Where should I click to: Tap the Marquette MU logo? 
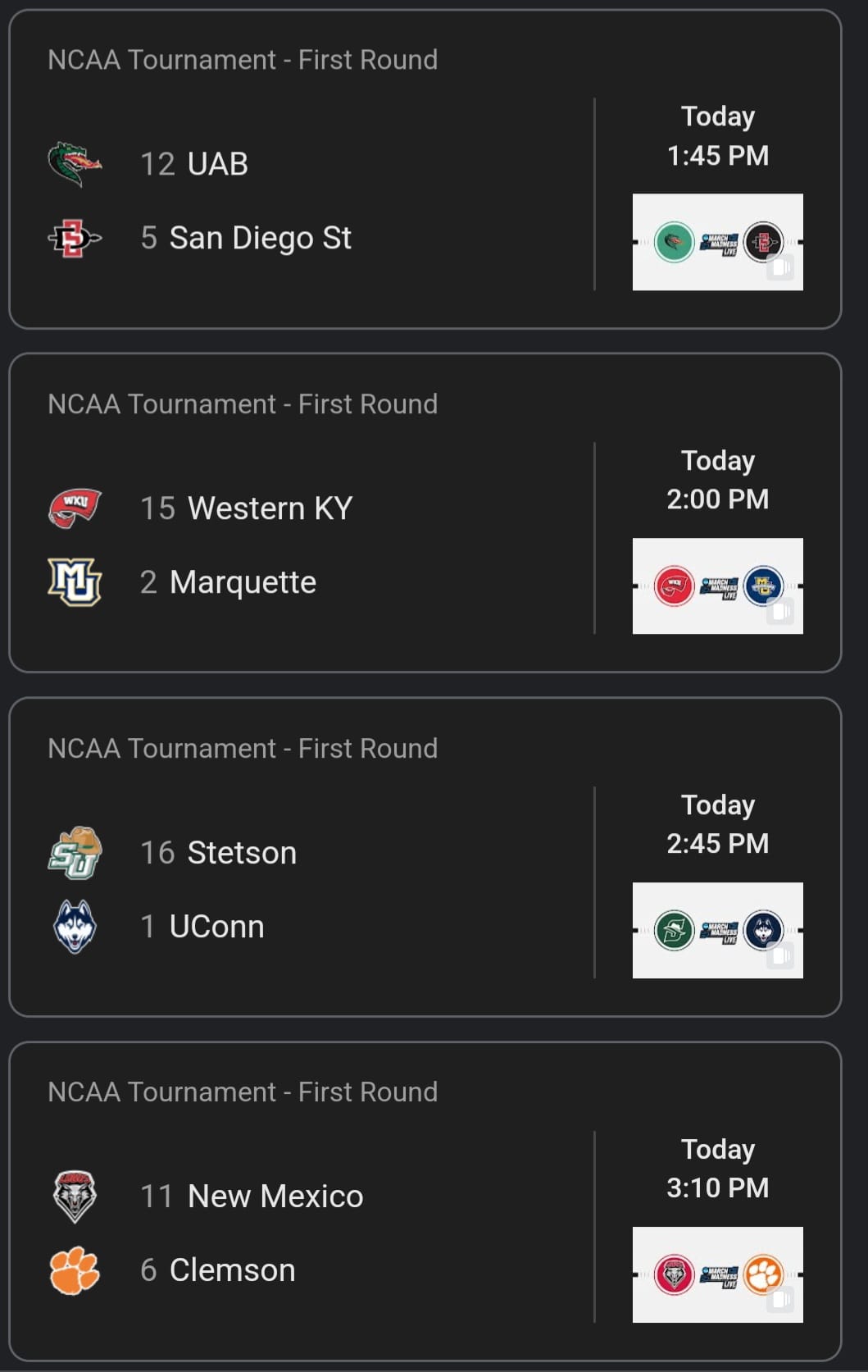[x=75, y=582]
